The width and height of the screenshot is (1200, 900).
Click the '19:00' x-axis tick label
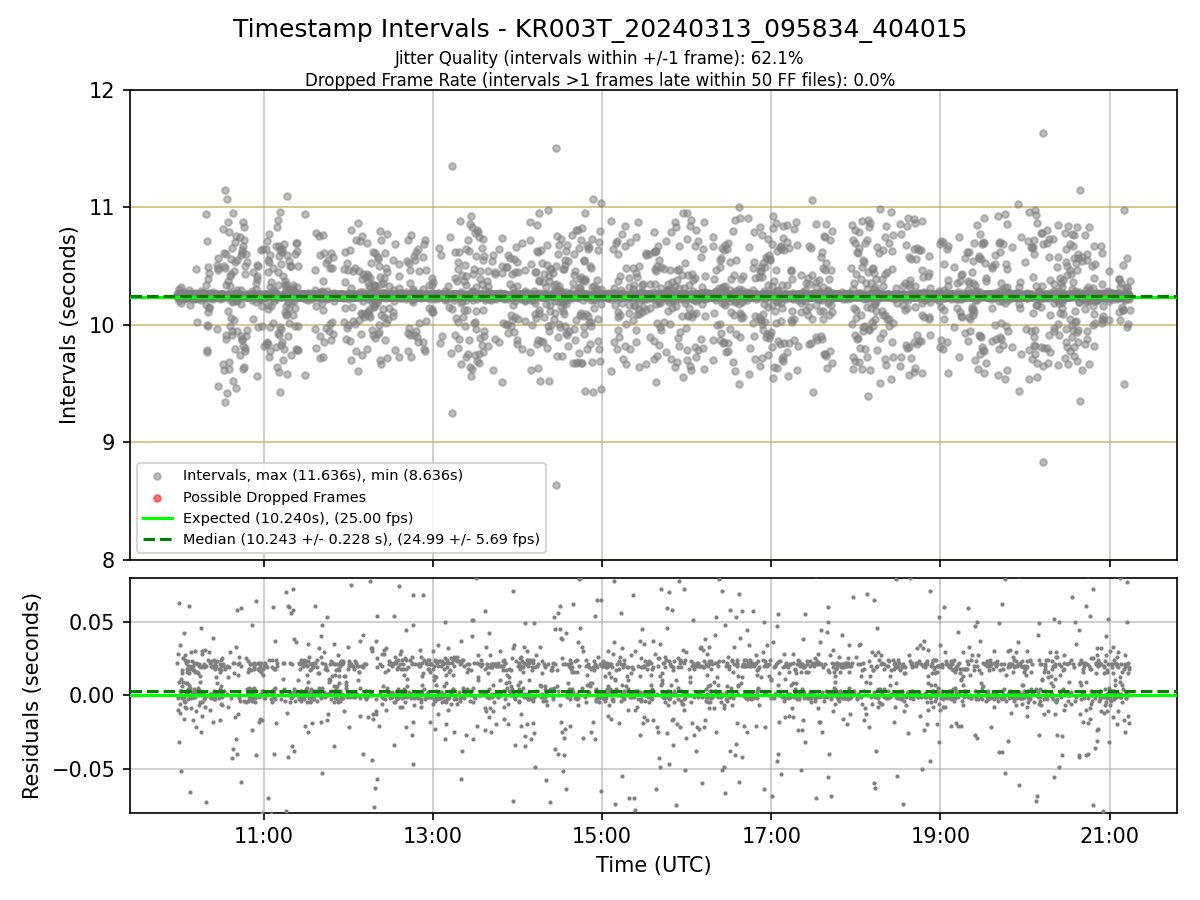point(940,835)
